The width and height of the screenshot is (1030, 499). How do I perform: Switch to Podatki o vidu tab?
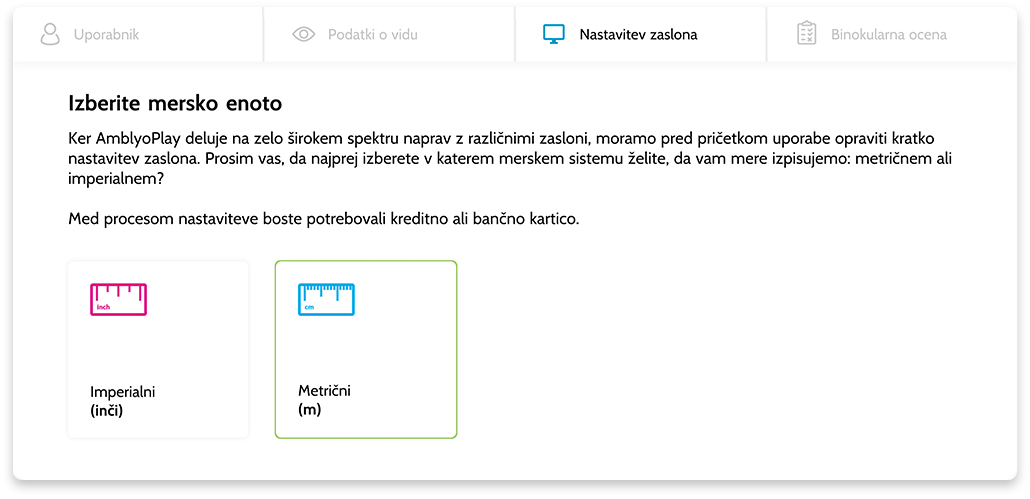[389, 35]
